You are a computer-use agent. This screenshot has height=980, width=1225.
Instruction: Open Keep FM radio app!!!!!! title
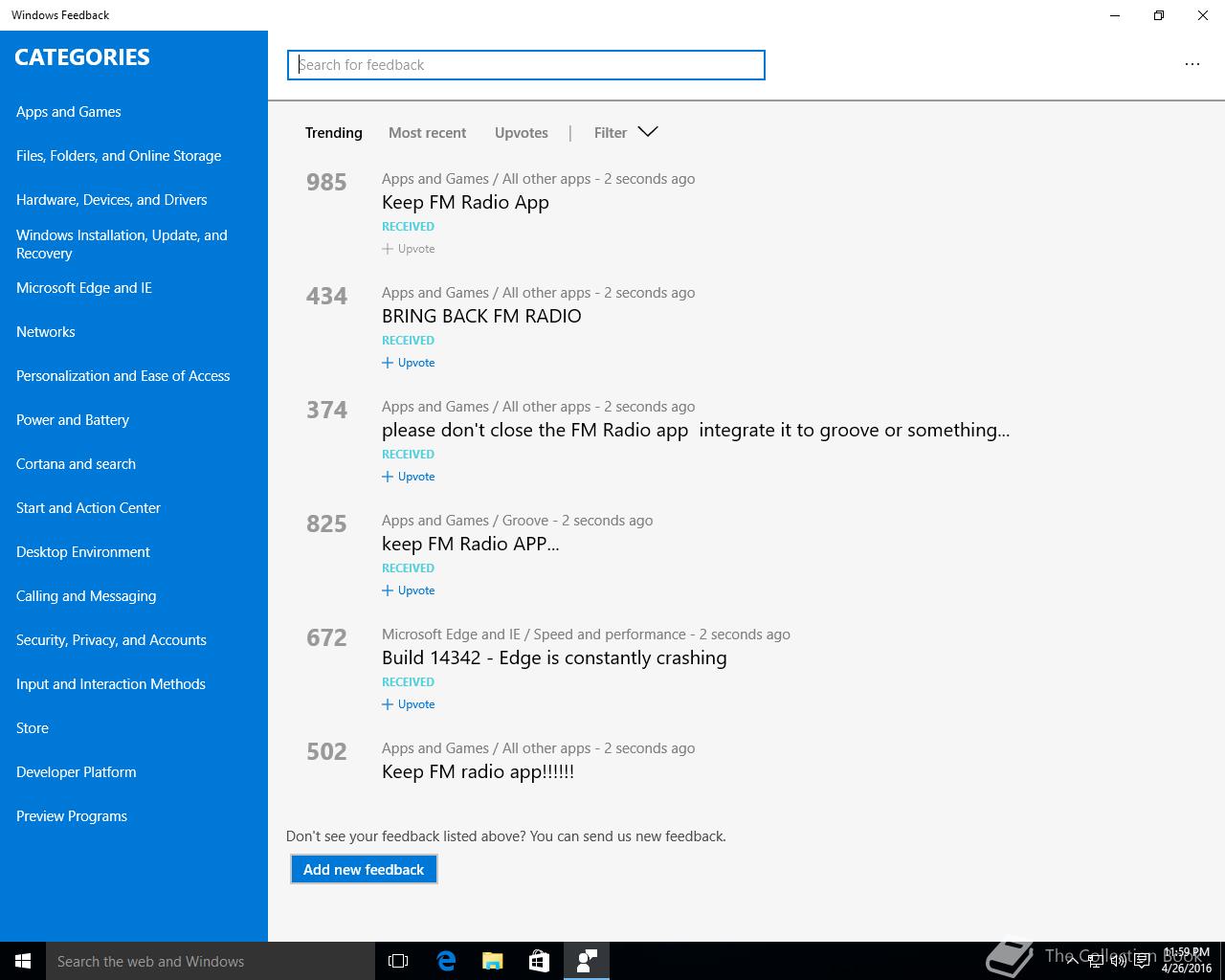[x=478, y=772]
